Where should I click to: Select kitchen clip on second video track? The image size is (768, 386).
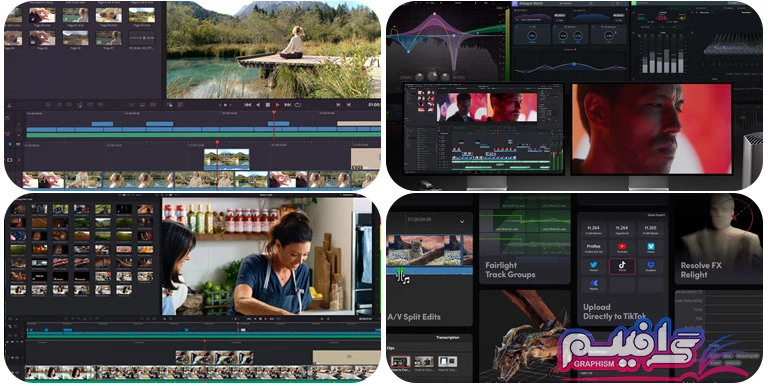point(215,358)
